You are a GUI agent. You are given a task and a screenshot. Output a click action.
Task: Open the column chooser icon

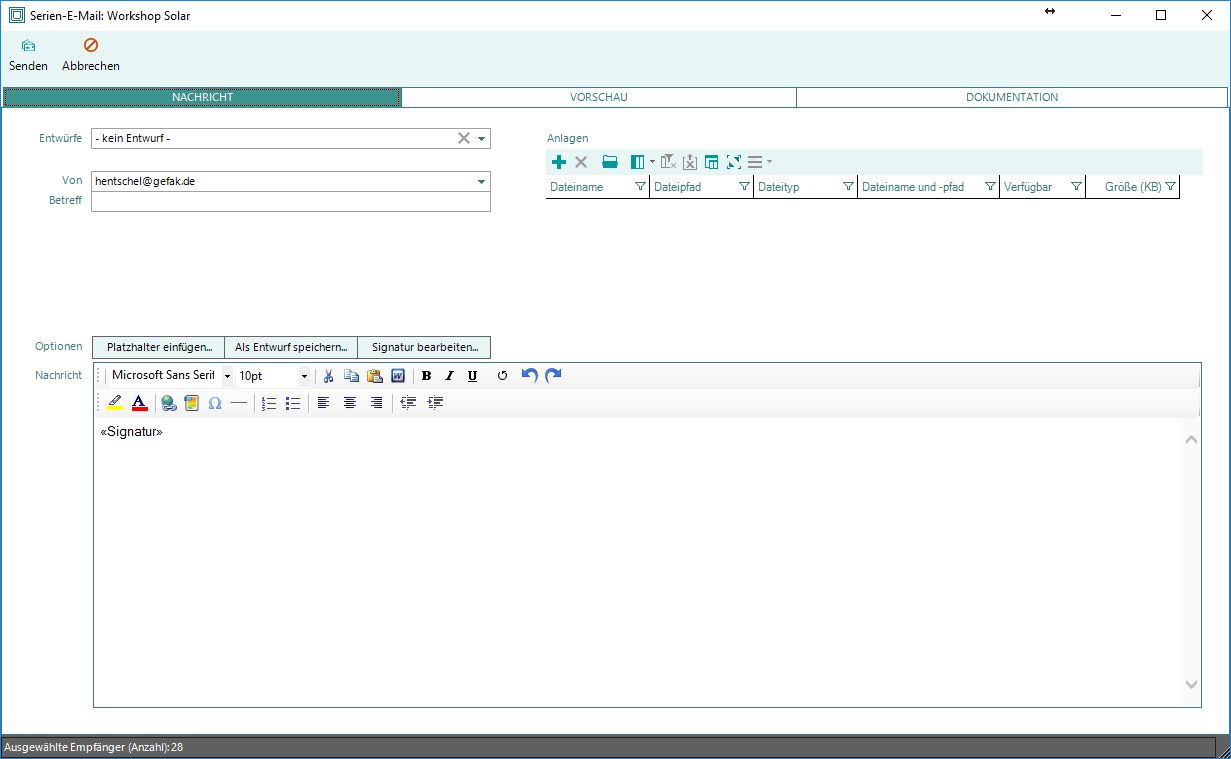coord(637,162)
